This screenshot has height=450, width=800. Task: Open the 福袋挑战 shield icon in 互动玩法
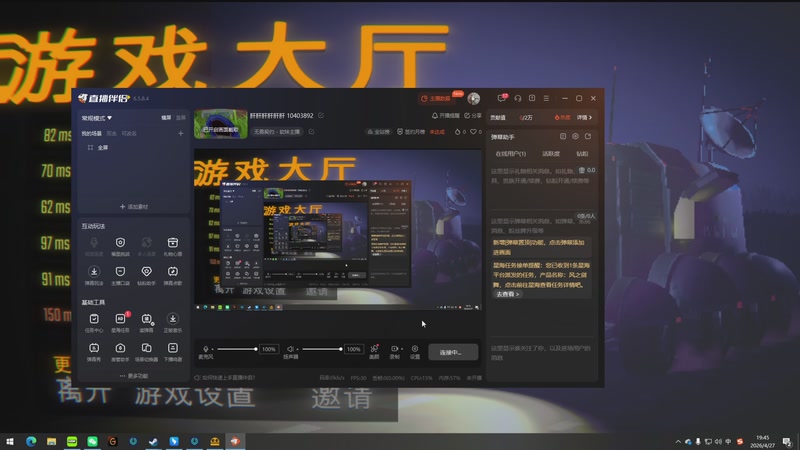pos(120,243)
